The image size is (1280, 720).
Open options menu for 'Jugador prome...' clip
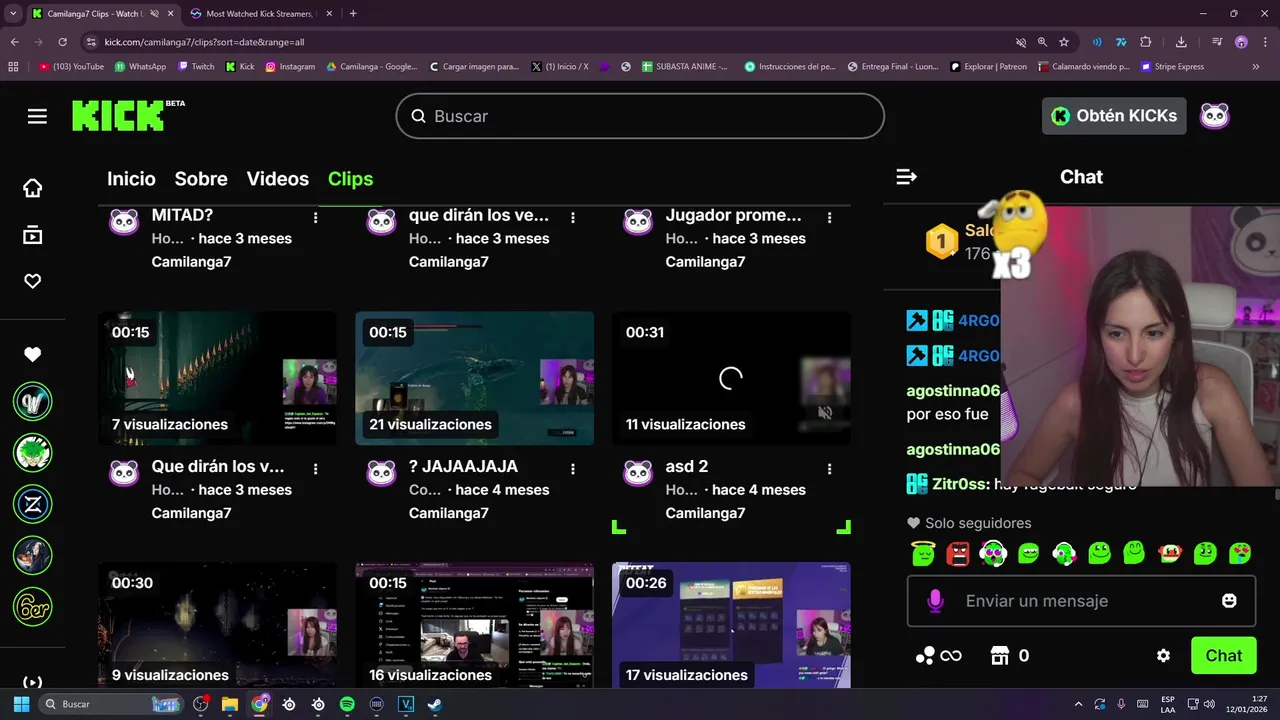pyautogui.click(x=830, y=217)
